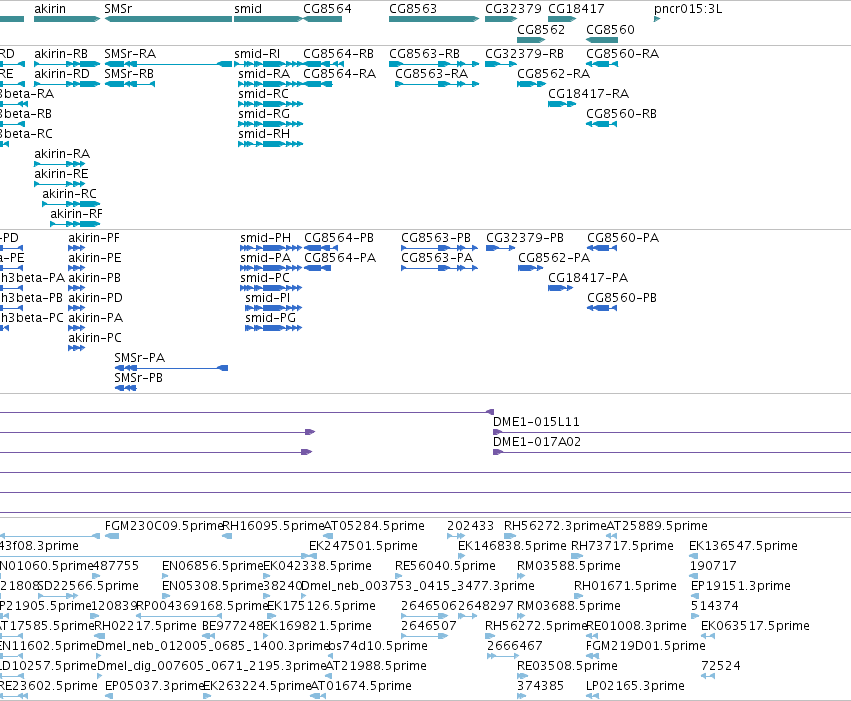This screenshot has width=851, height=701.
Task: Click the FGM230C09.5prime EST label
Action: (164, 526)
